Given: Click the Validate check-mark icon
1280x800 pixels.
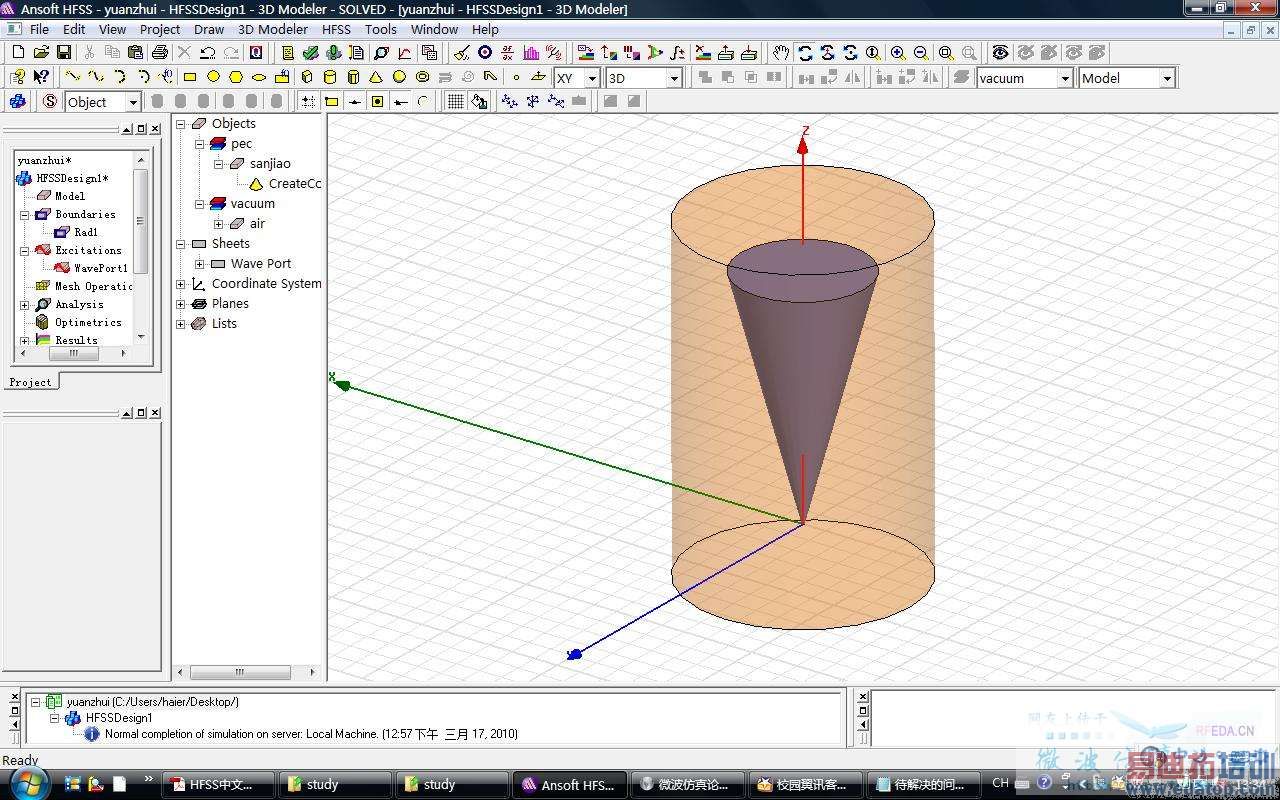Looking at the screenshot, I should coord(311,52).
